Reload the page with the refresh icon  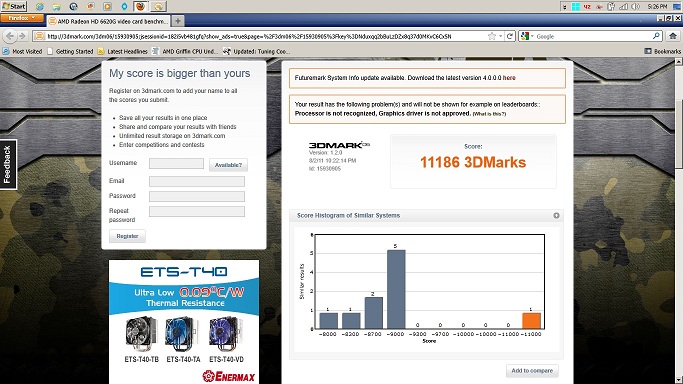[510, 36]
